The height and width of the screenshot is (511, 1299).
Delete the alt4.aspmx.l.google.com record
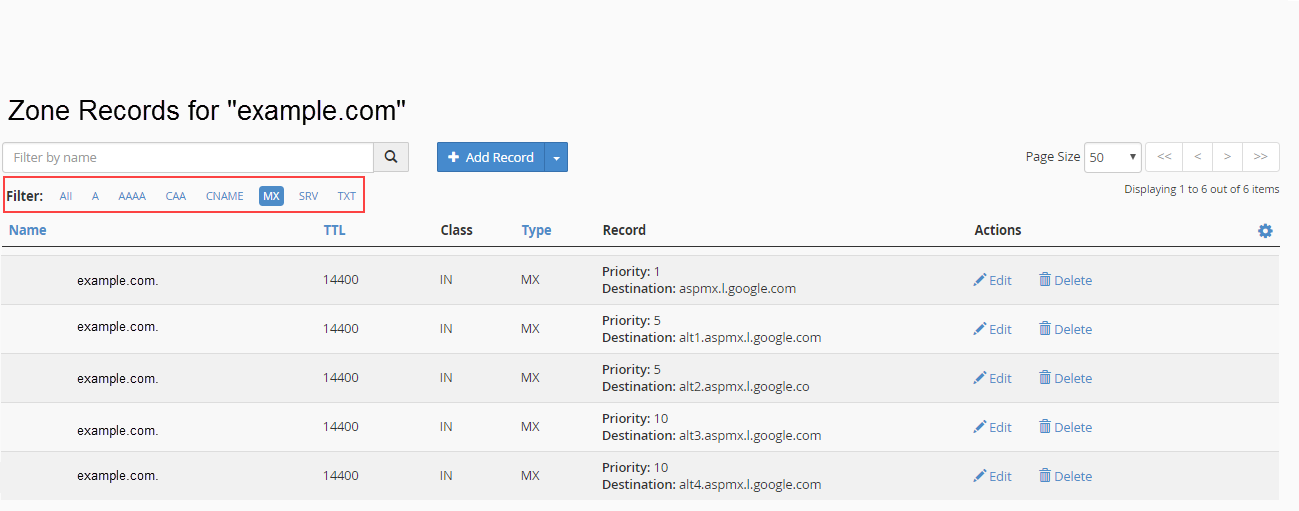pos(1065,477)
